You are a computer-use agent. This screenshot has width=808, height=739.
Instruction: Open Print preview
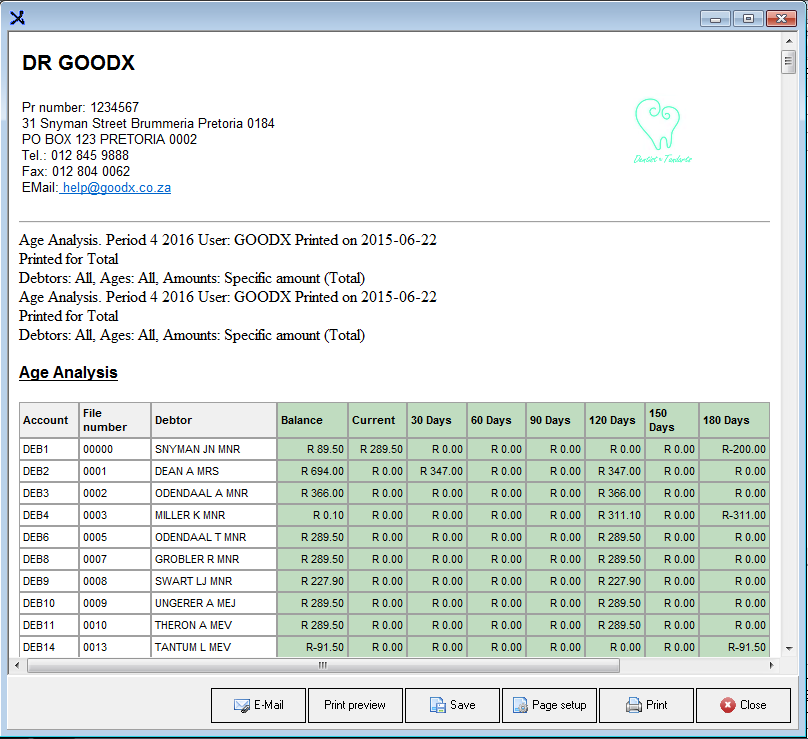354,705
